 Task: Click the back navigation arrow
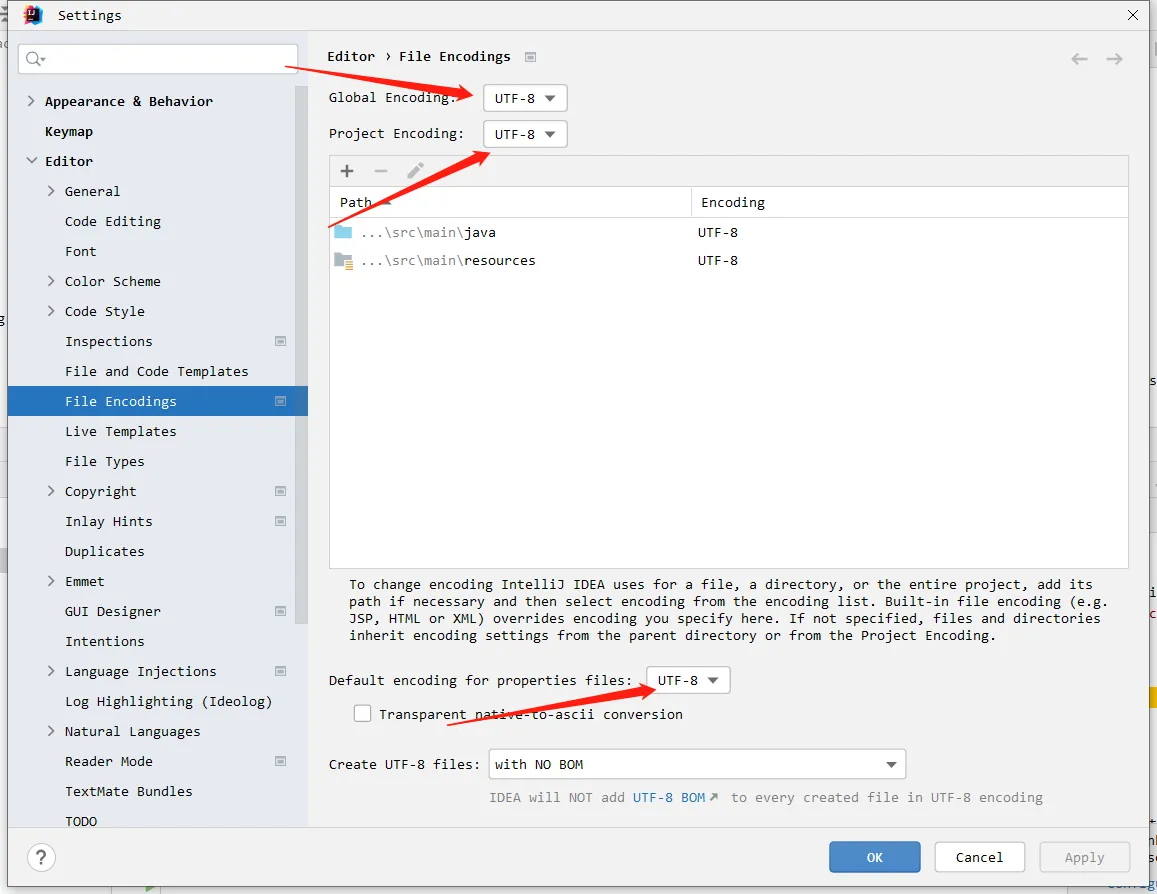[x=1080, y=59]
